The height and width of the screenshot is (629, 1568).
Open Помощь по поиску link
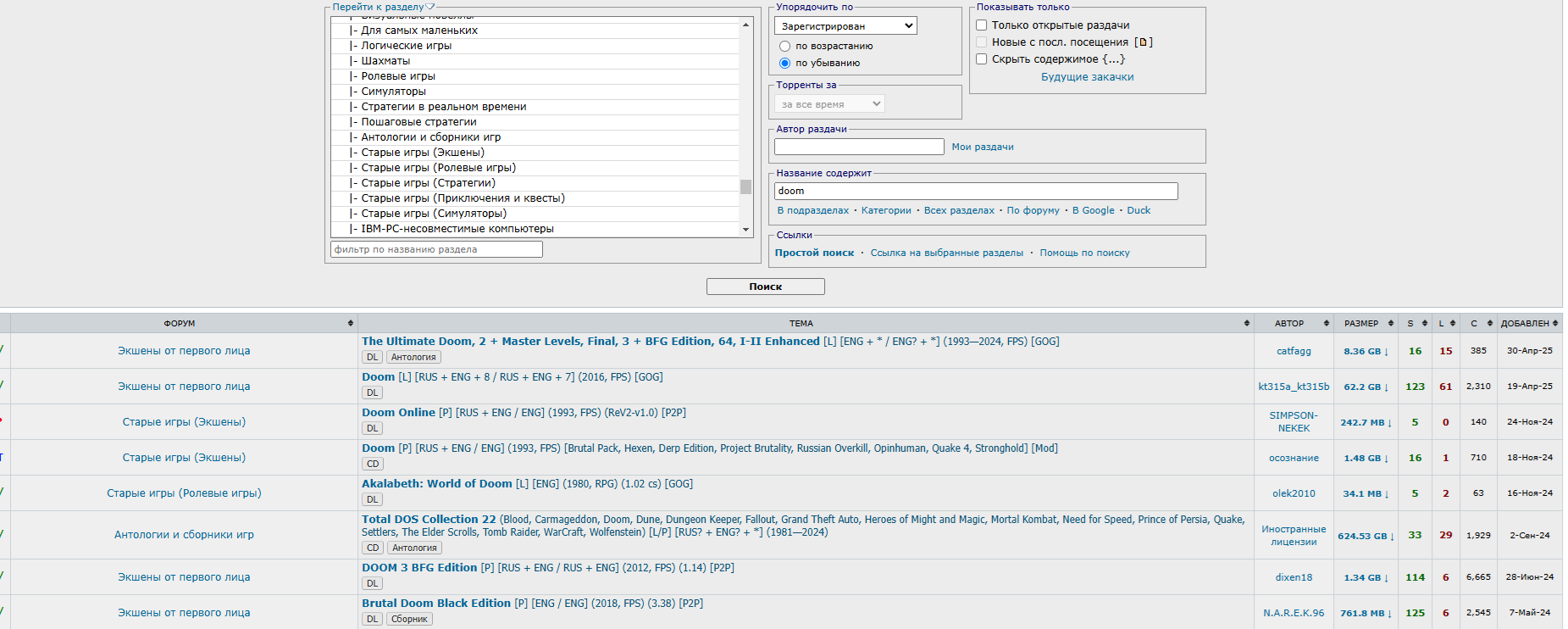point(1084,253)
